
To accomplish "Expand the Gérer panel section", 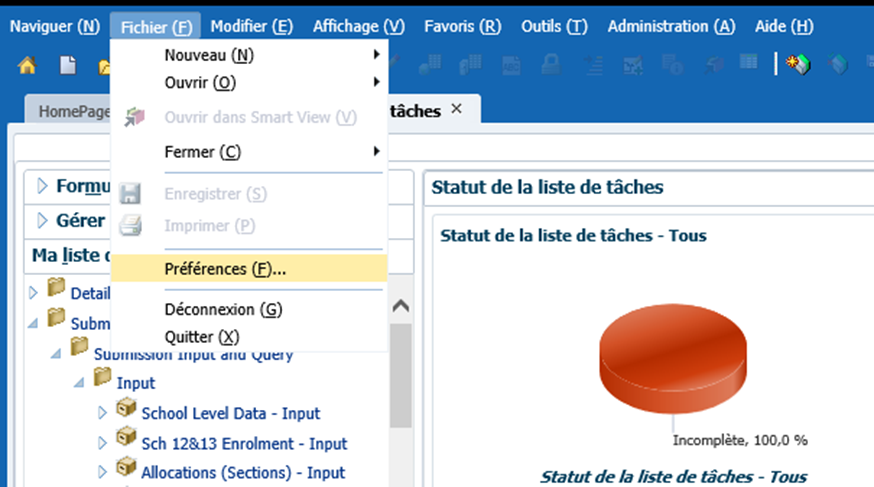I will click(x=42, y=221).
